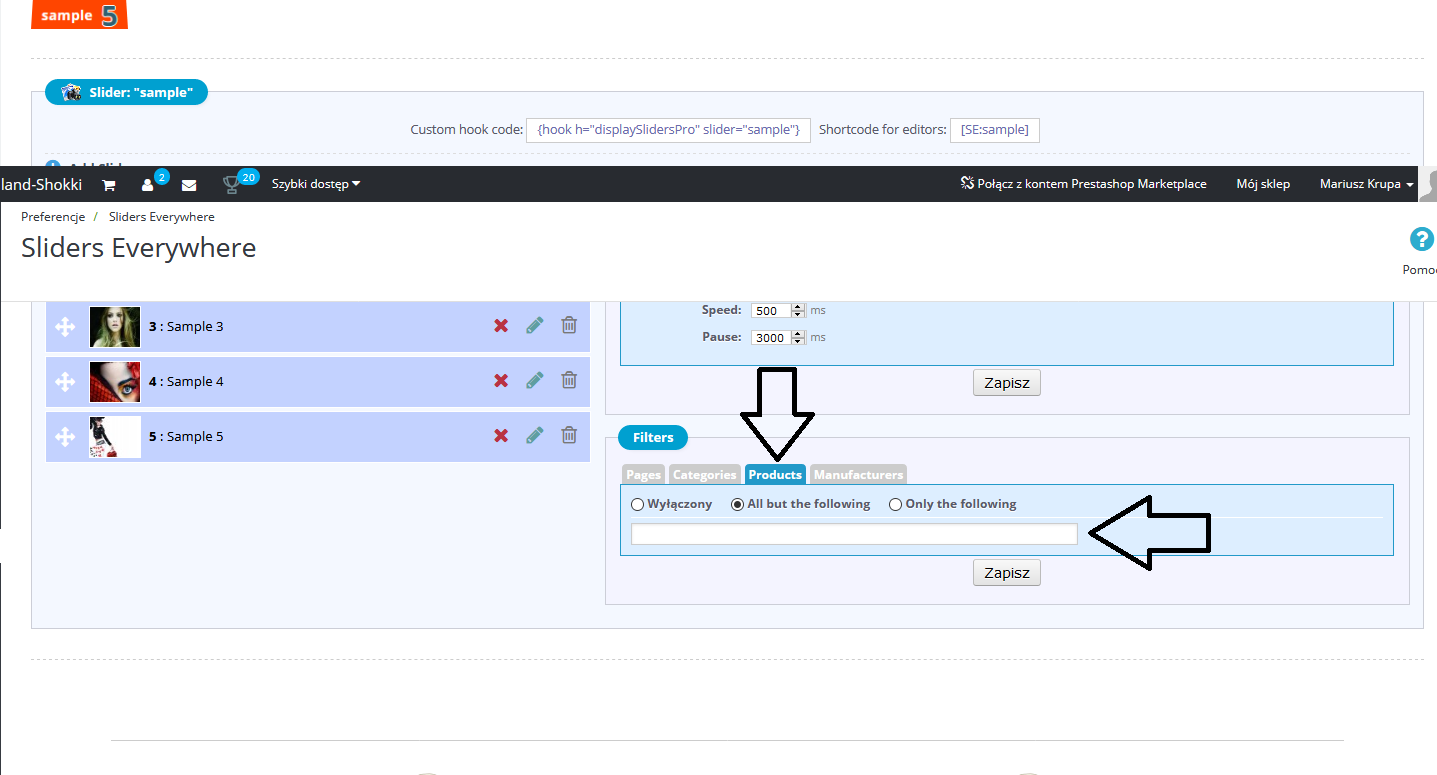The image size is (1437, 775).
Task: Select All but the following radio
Action: 738,505
